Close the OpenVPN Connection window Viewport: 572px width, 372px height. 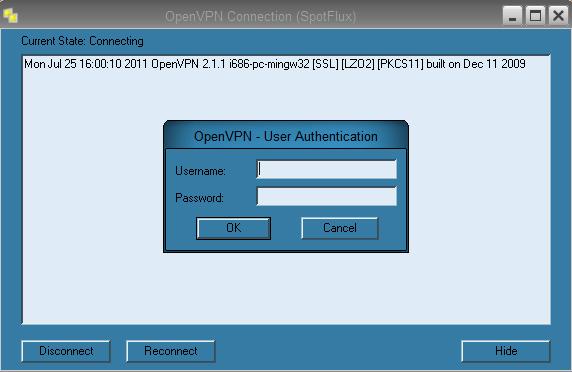point(558,16)
